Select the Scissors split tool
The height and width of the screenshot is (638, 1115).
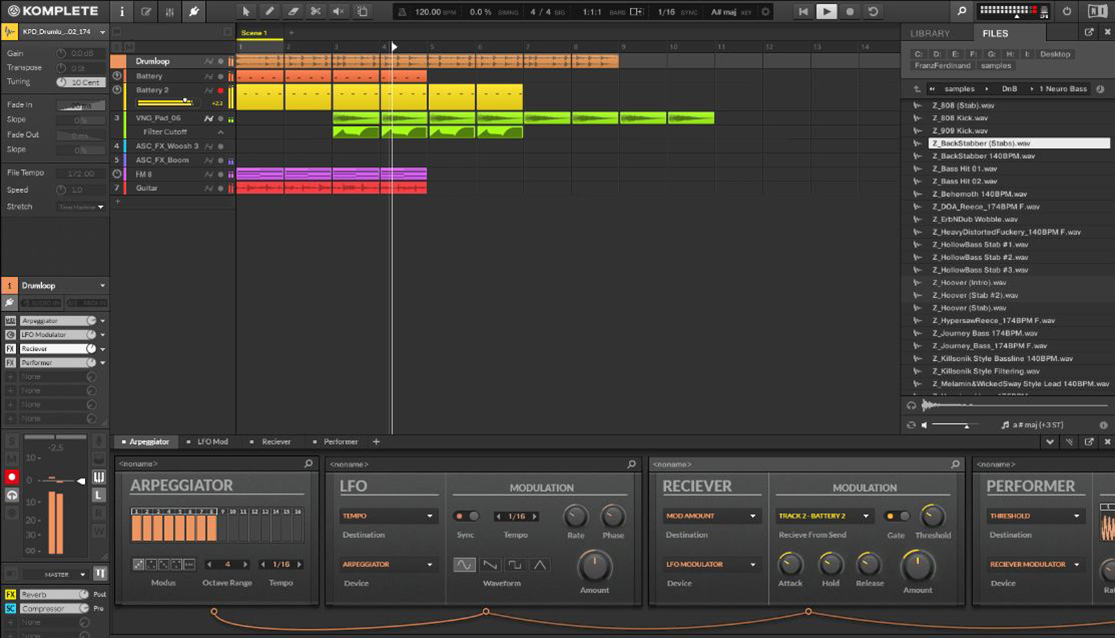click(x=316, y=12)
